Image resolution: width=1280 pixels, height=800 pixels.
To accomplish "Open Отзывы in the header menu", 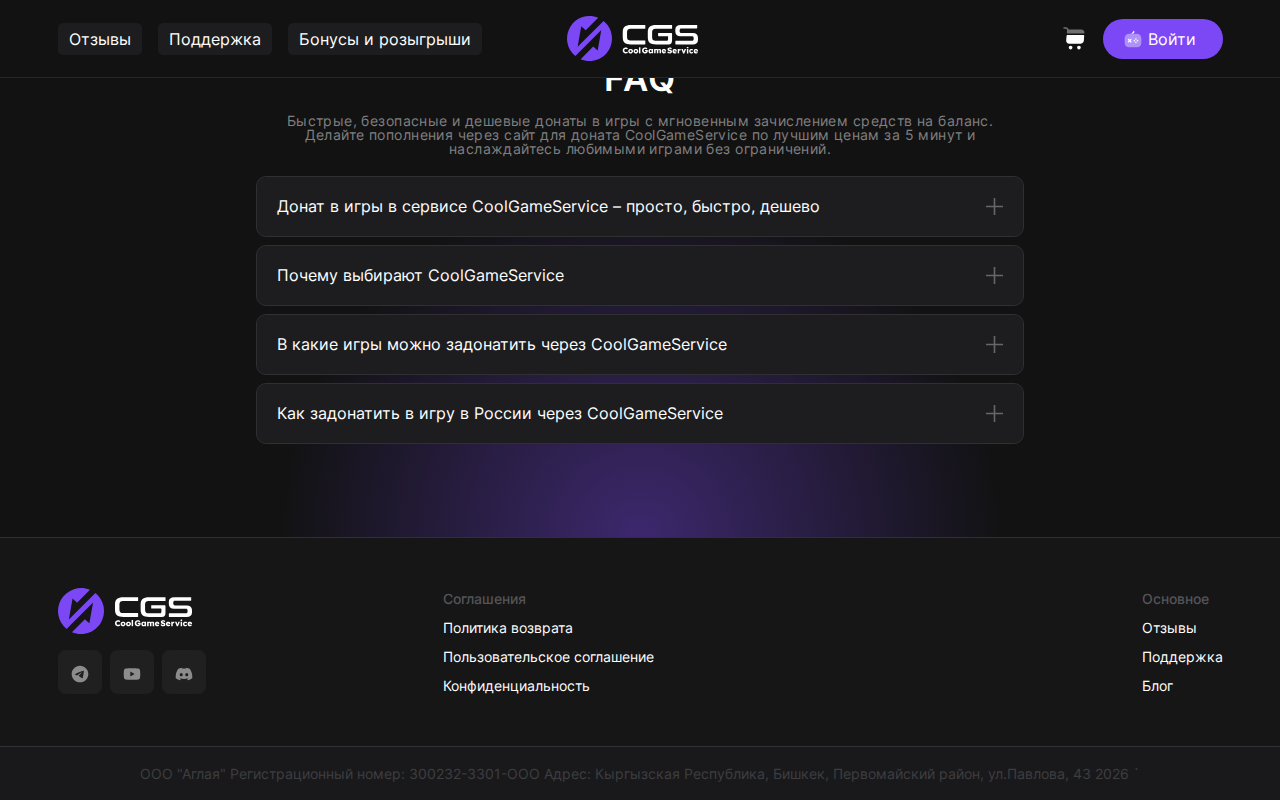I will pyautogui.click(x=100, y=39).
